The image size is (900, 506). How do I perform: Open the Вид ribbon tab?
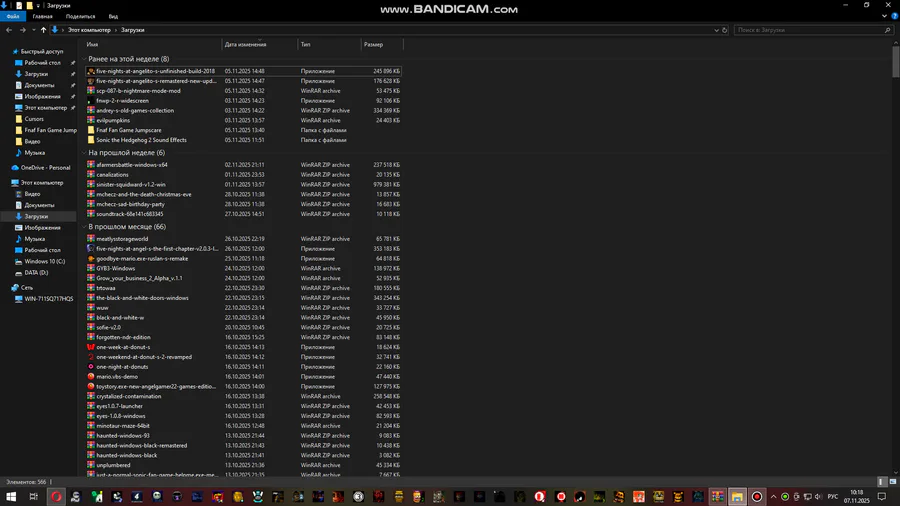pos(113,17)
